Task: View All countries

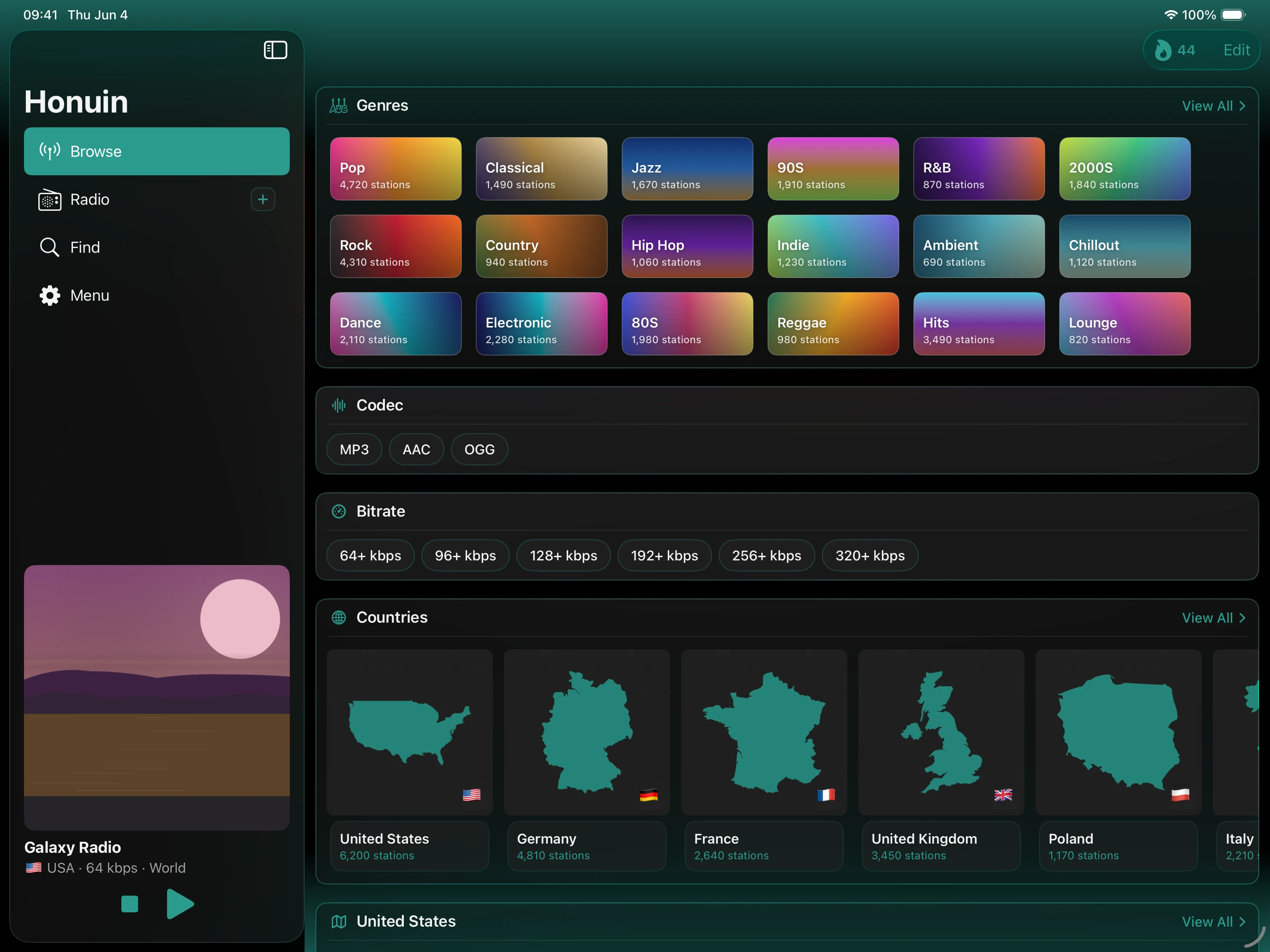Action: [x=1213, y=618]
